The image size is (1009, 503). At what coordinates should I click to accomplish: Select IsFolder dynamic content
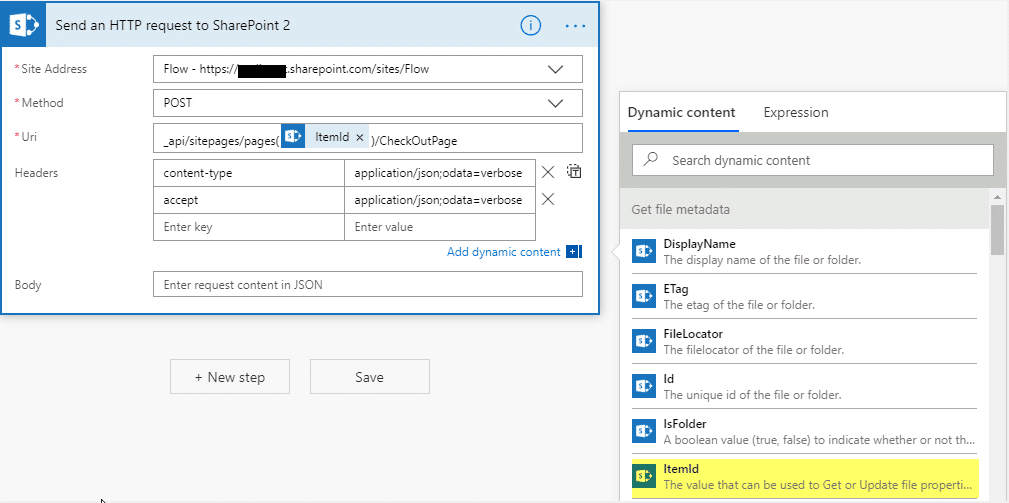click(x=804, y=432)
